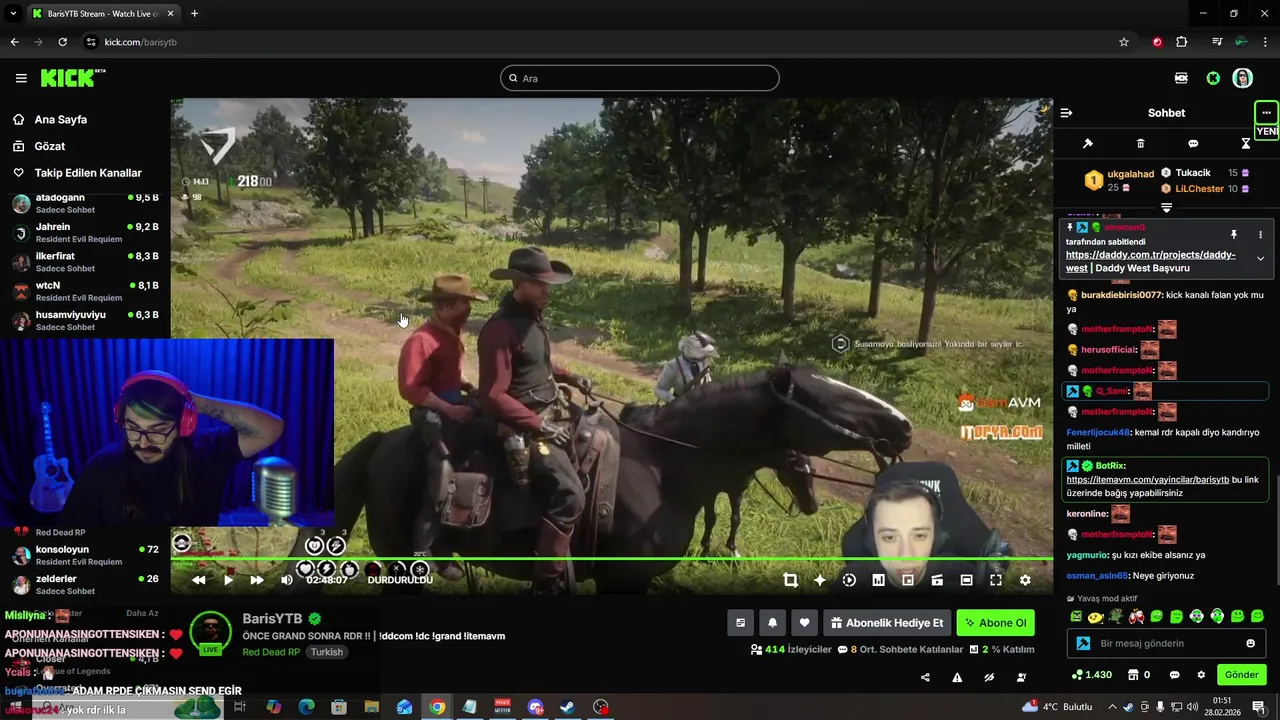This screenshot has width=1280, height=720.
Task: Open Ana Sayfa in the sidebar
Action: click(x=61, y=119)
